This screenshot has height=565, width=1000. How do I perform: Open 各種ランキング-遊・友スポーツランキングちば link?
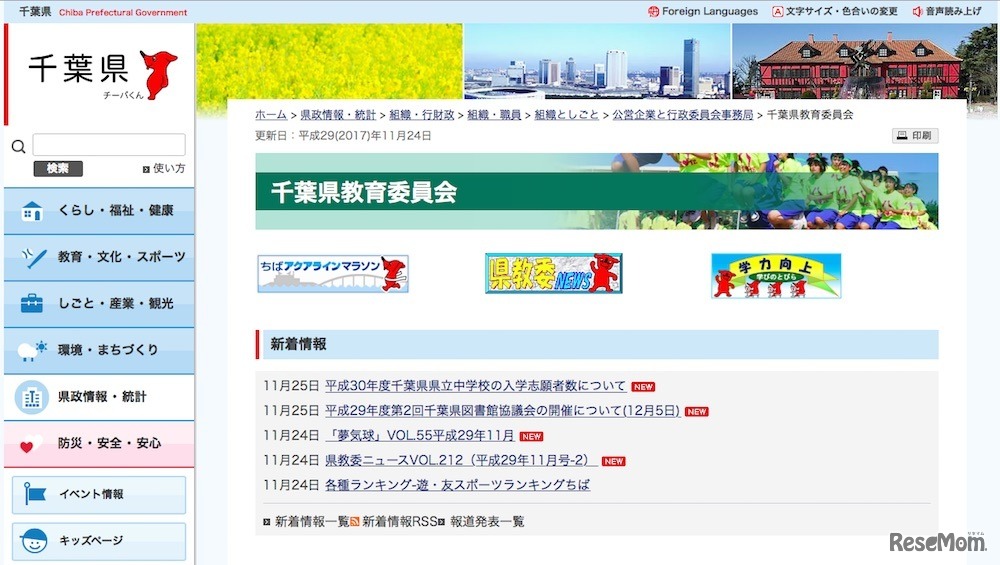[457, 485]
